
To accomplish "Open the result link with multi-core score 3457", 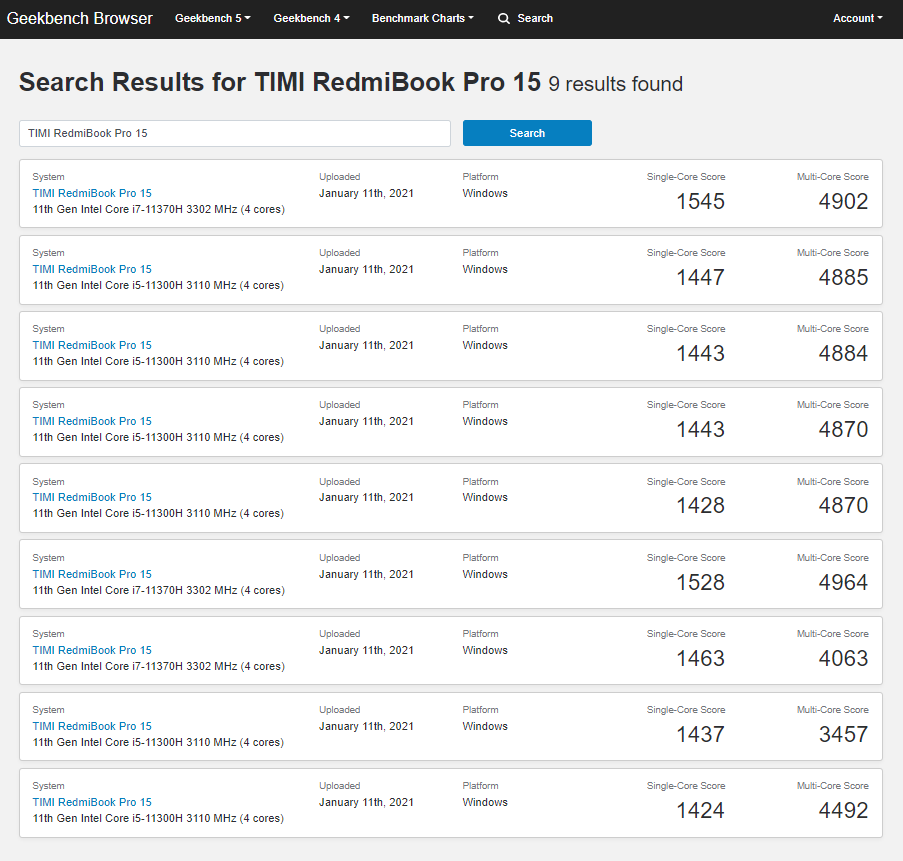I will [x=92, y=726].
